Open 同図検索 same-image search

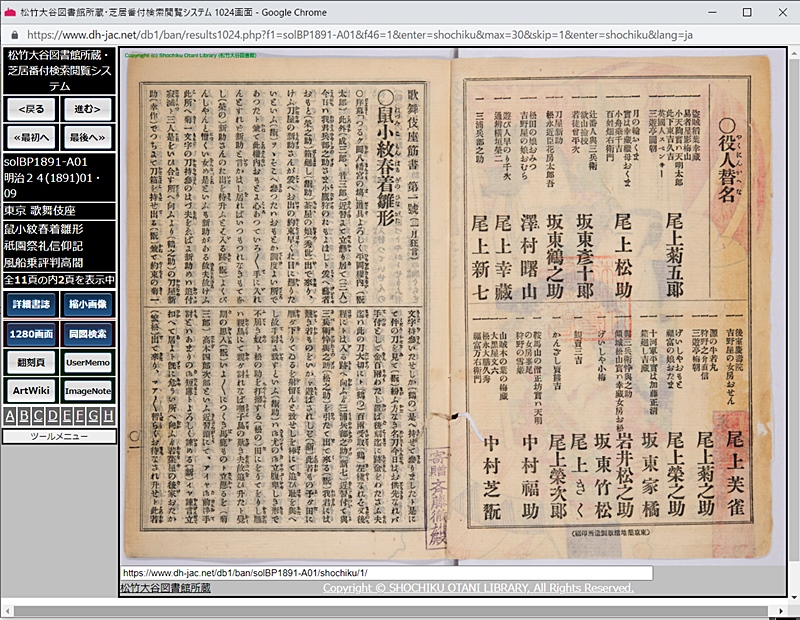(x=88, y=333)
